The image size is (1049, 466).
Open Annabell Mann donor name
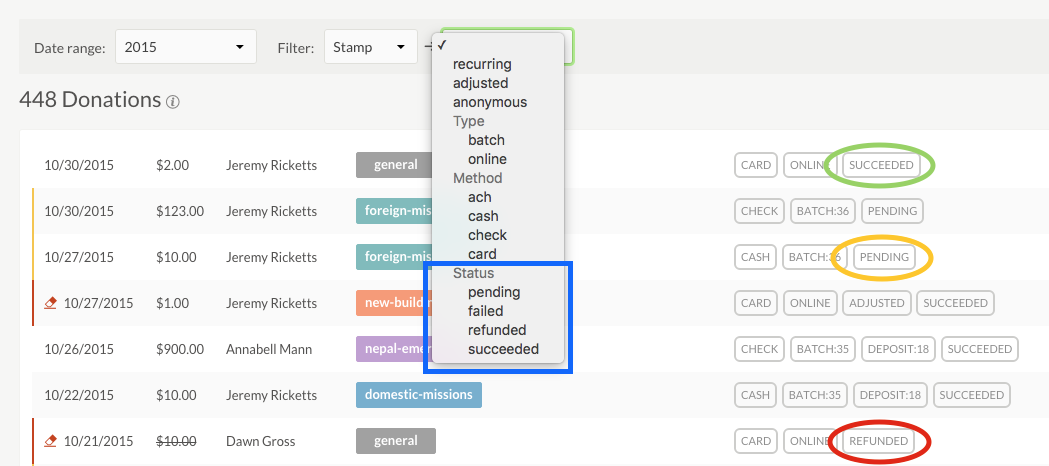click(269, 349)
